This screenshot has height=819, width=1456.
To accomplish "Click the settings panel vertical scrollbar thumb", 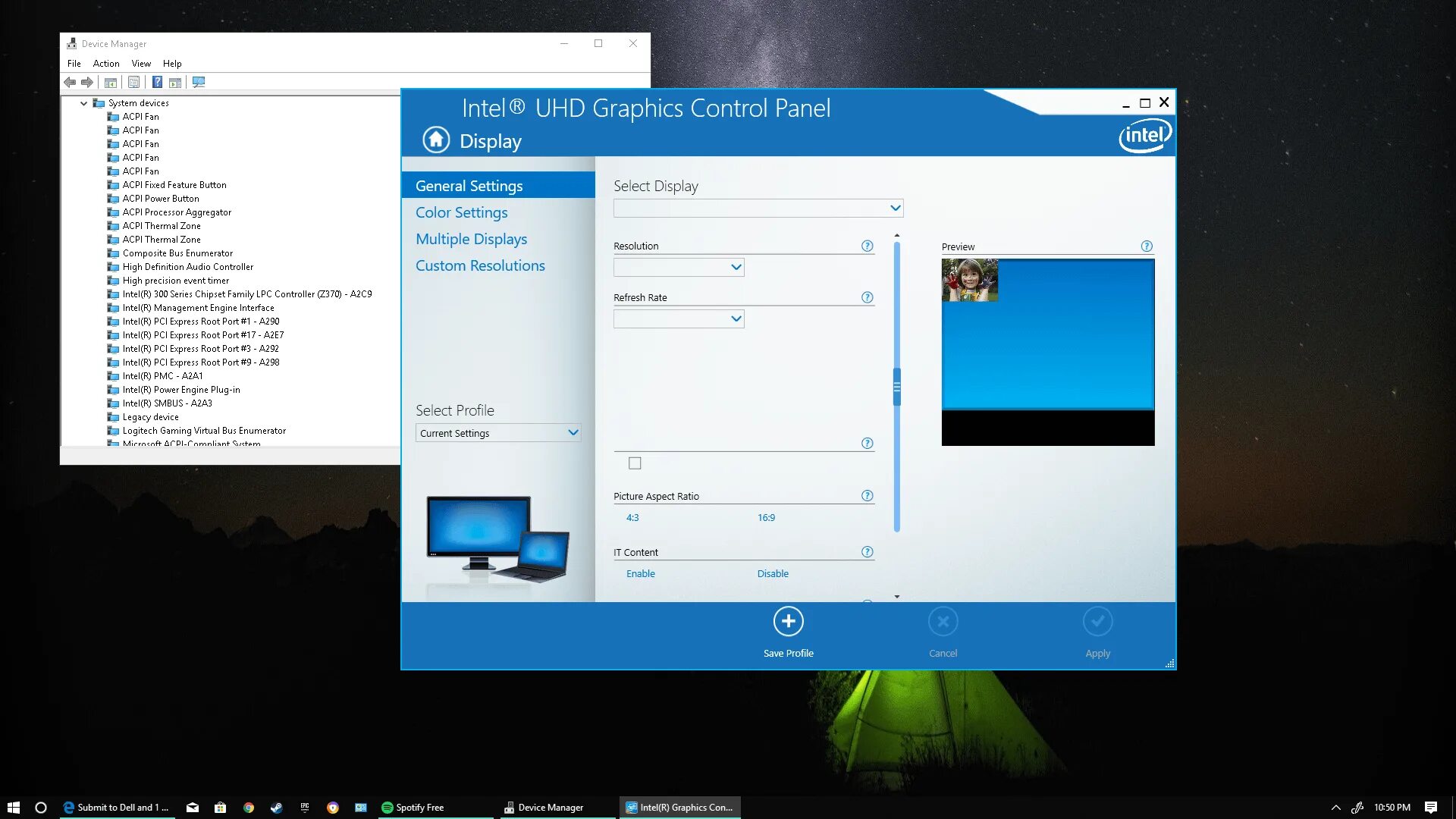I will pos(896,387).
